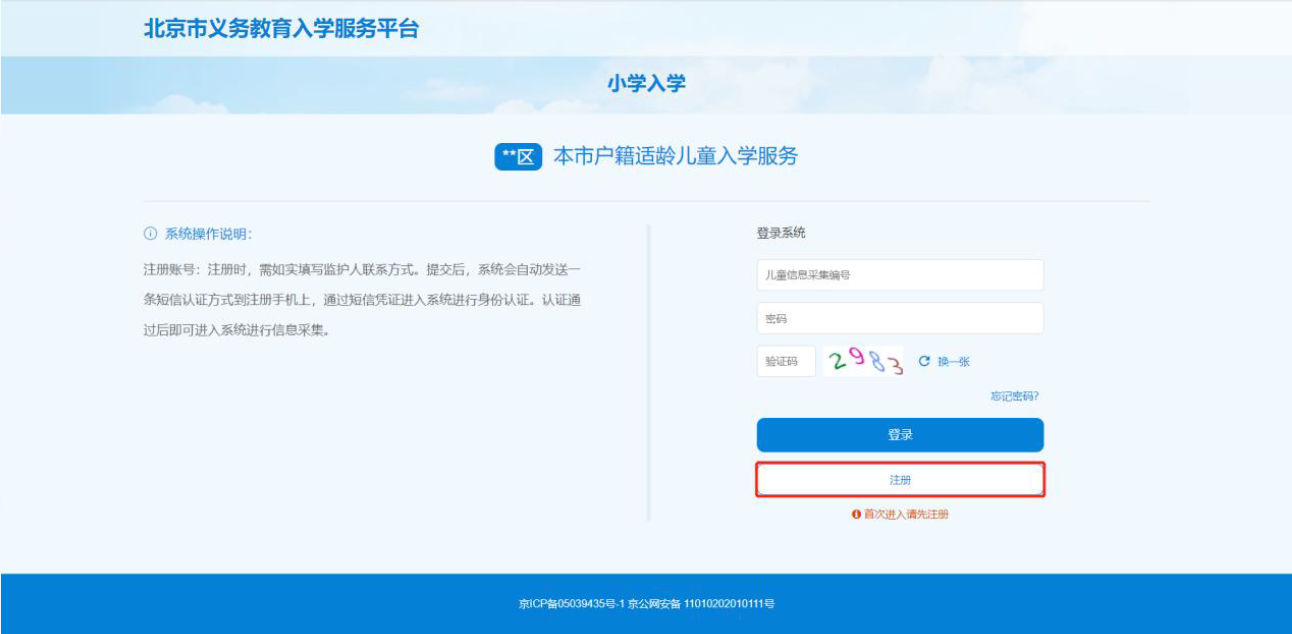Click the captcha image showing 2983

(x=864, y=361)
